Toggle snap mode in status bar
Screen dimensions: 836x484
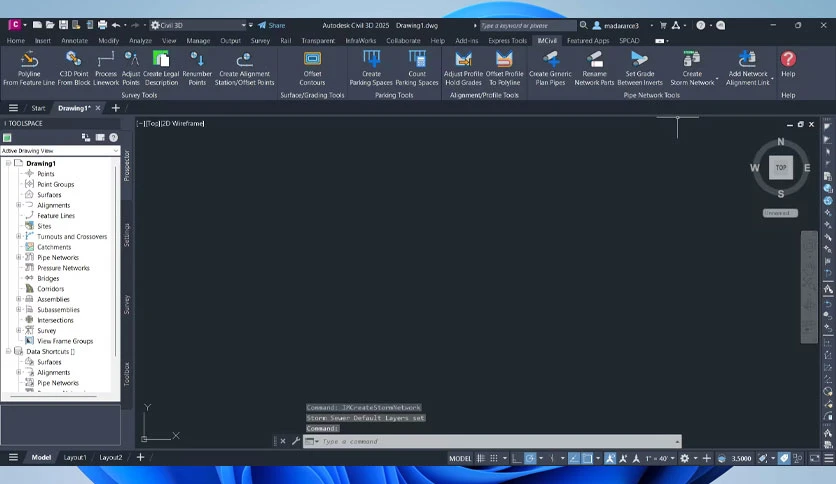tap(494, 458)
